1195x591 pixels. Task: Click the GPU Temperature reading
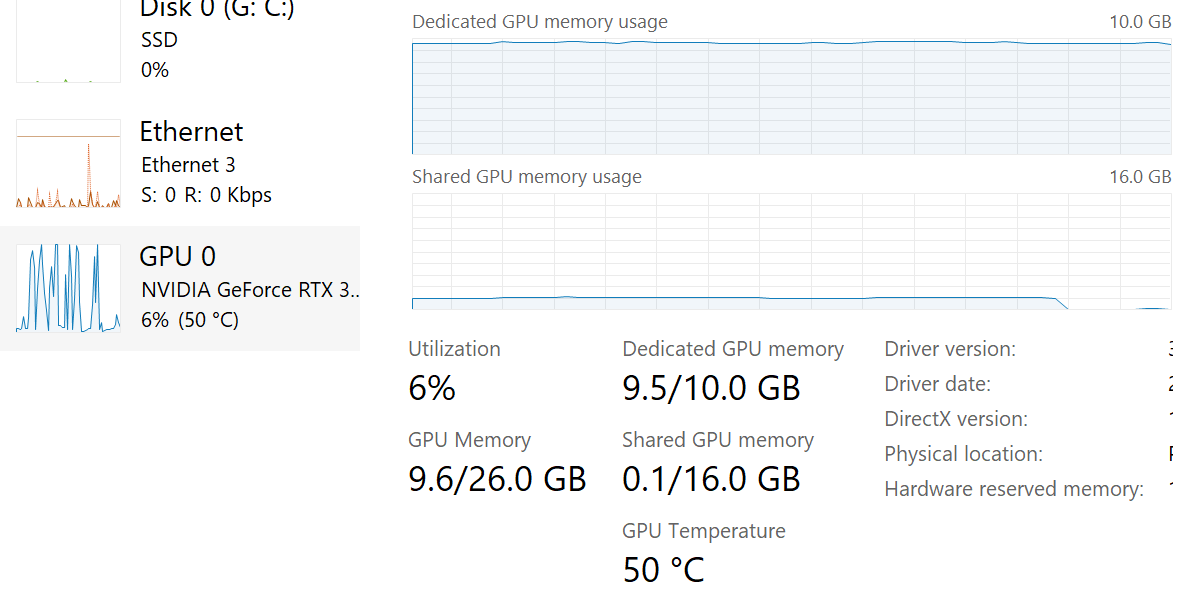664,568
